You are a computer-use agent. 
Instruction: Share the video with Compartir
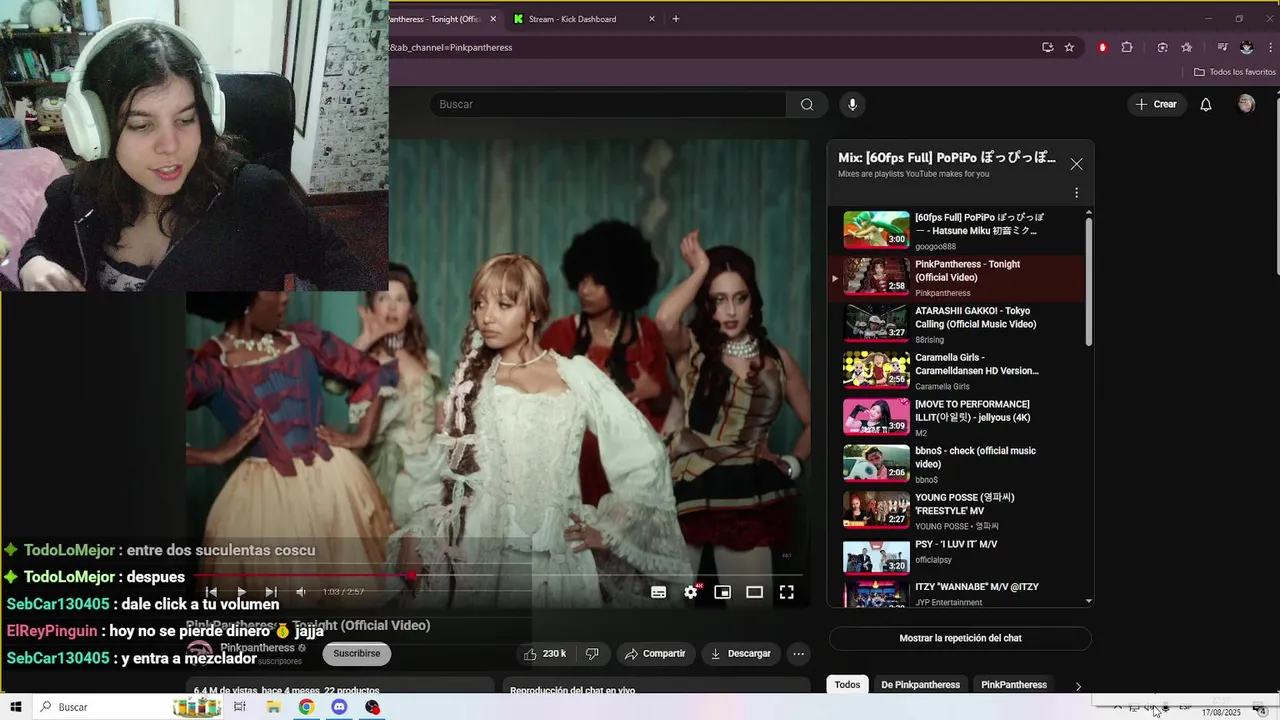pos(655,654)
